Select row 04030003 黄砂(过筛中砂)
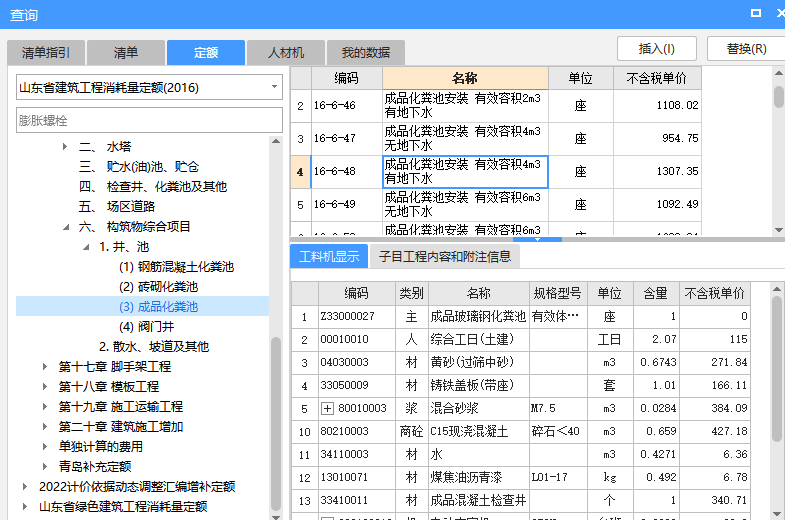This screenshot has width=785, height=520. tap(521, 362)
